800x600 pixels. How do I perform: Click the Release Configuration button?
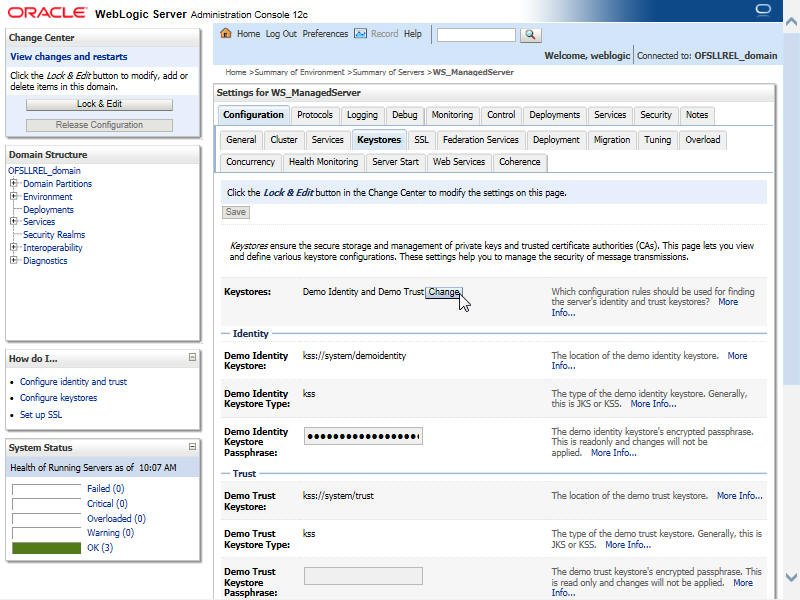click(99, 125)
